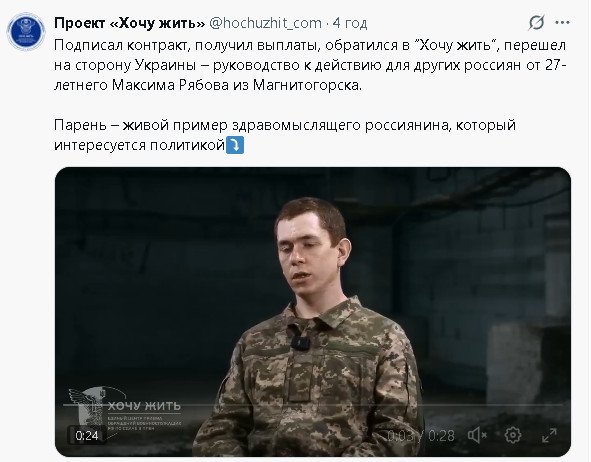Select the paragraph starting with Парень
This screenshot has width=591, height=462.
285,135
